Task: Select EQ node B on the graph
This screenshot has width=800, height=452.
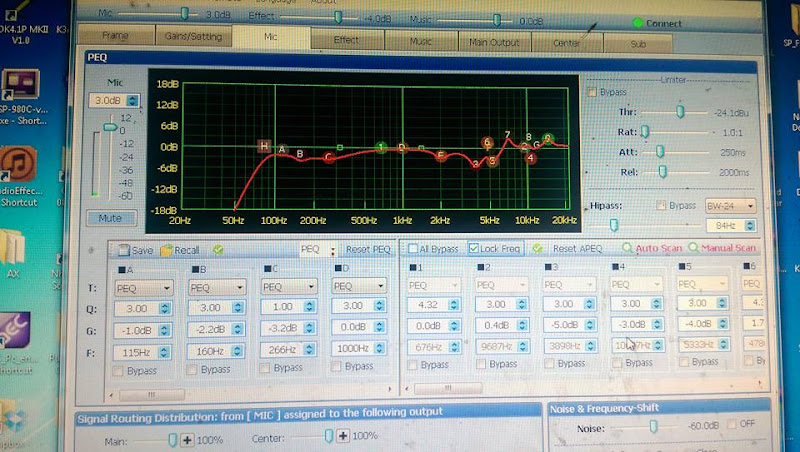Action: [x=300, y=154]
